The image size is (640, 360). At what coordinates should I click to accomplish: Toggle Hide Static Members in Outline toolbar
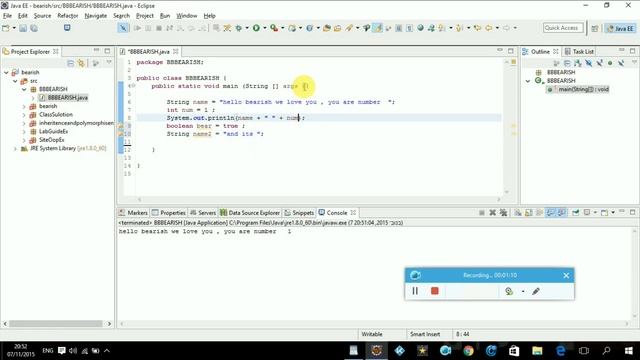tap(599, 63)
